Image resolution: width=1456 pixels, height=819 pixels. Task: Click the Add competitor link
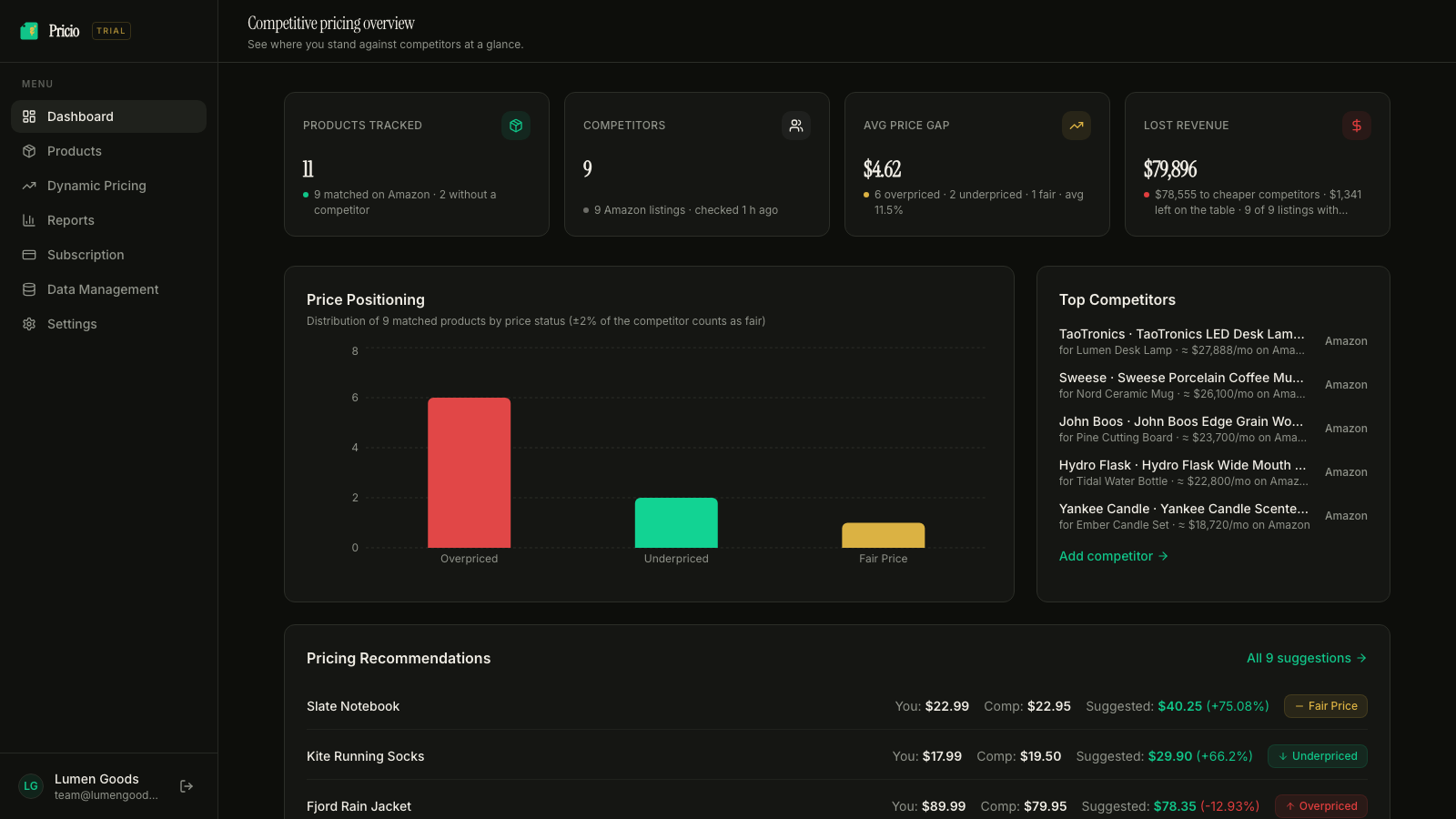[1113, 556]
